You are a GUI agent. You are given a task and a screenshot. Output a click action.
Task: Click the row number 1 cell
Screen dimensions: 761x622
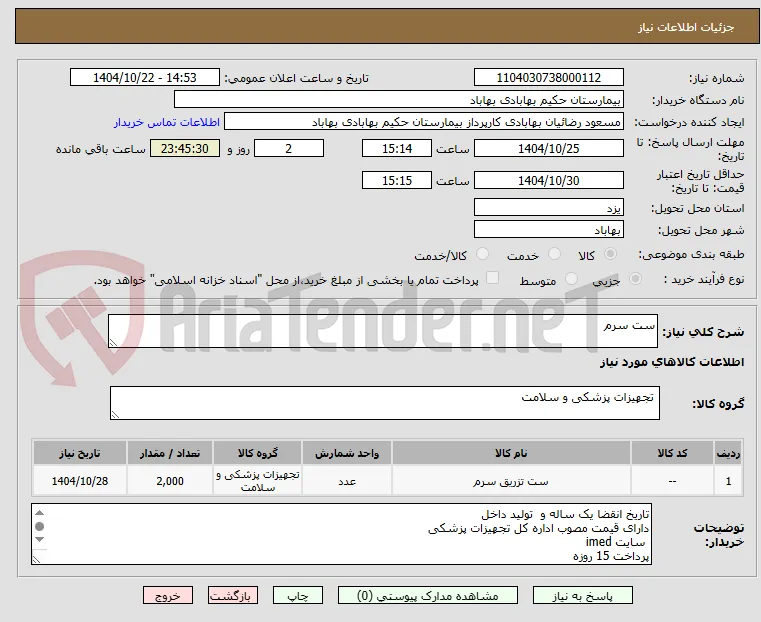coord(728,481)
